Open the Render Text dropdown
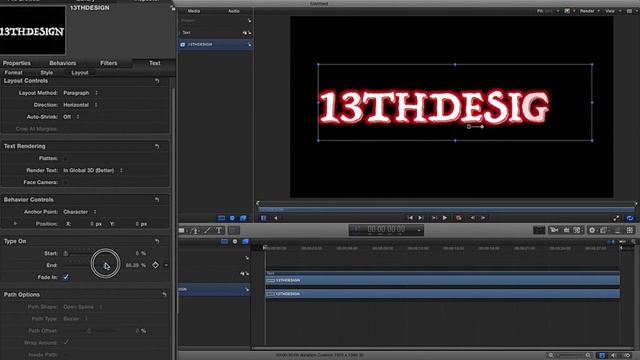 pyautogui.click(x=93, y=170)
